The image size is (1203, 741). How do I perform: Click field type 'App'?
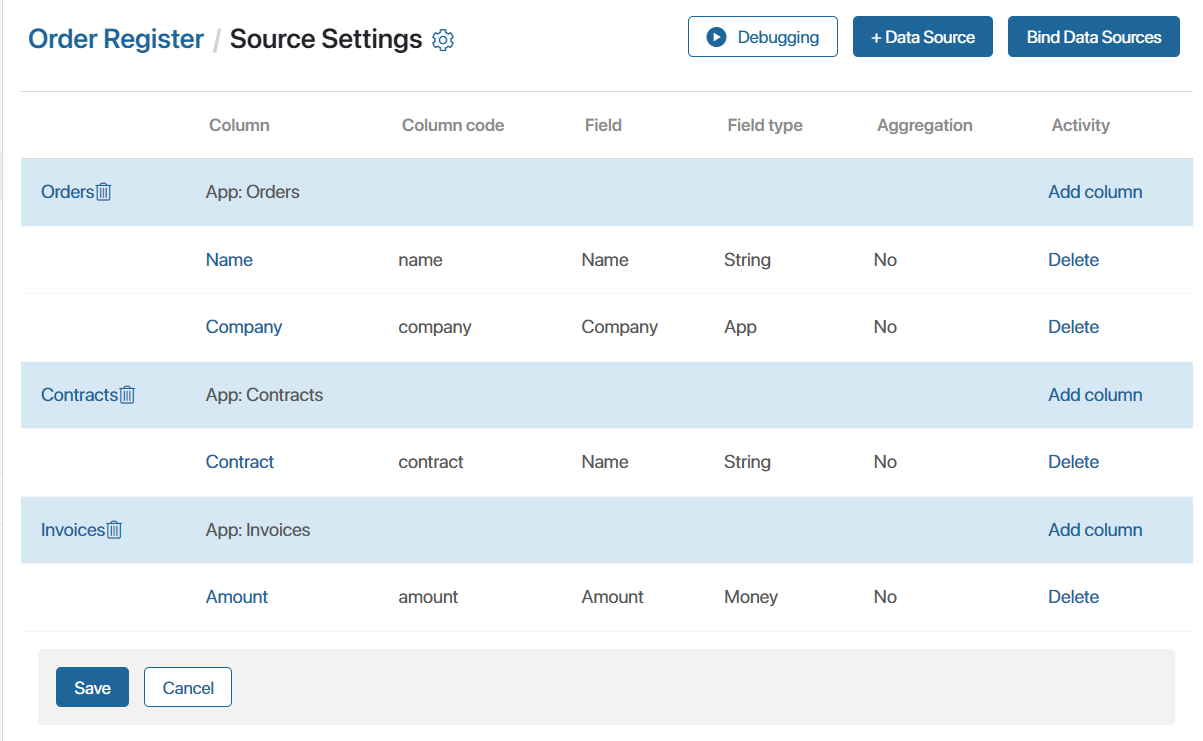pos(741,327)
